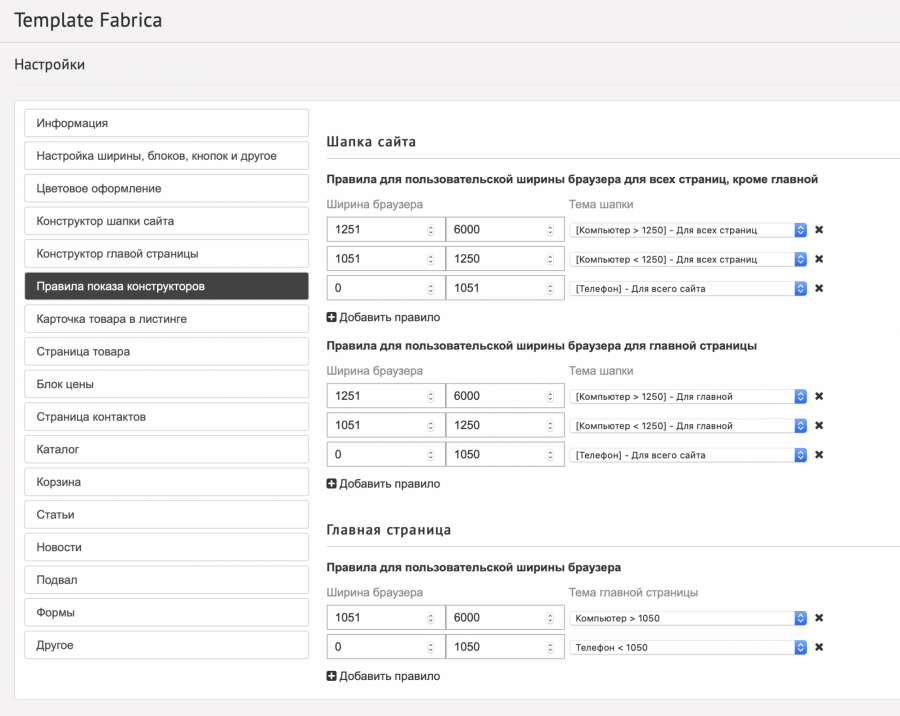This screenshot has width=900, height=716.
Task: Delete the 'Компьютер > 1050' main page rule
Action: click(819, 618)
